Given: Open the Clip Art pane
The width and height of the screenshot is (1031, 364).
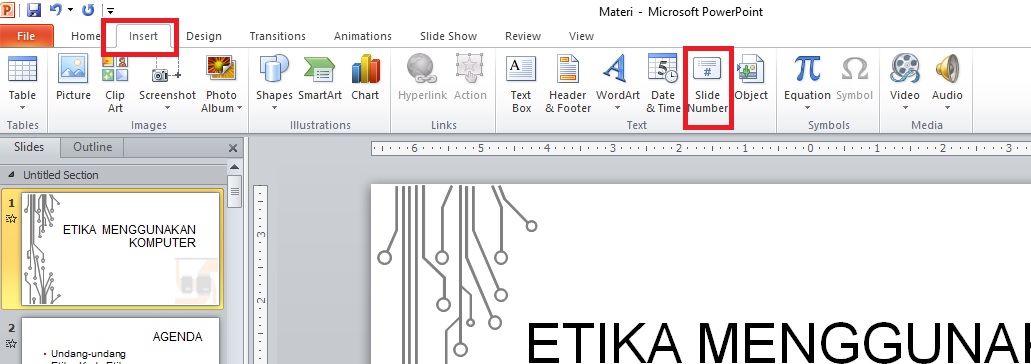Looking at the screenshot, I should (115, 82).
